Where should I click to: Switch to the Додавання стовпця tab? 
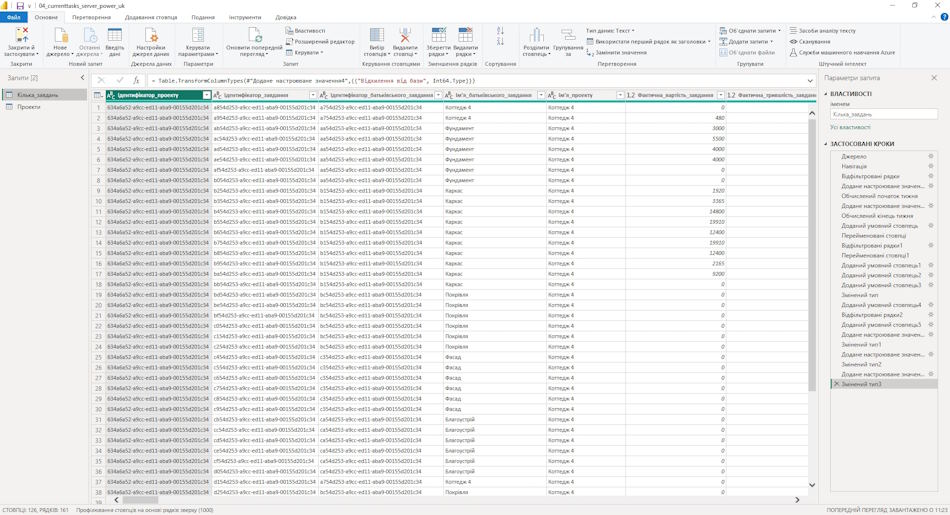(x=151, y=18)
